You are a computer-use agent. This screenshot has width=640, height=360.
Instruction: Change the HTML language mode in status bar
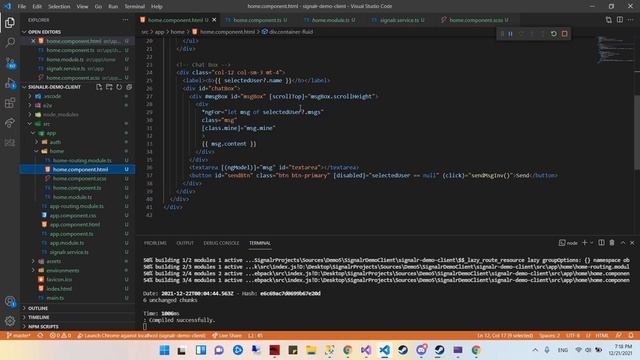click(x=602, y=336)
